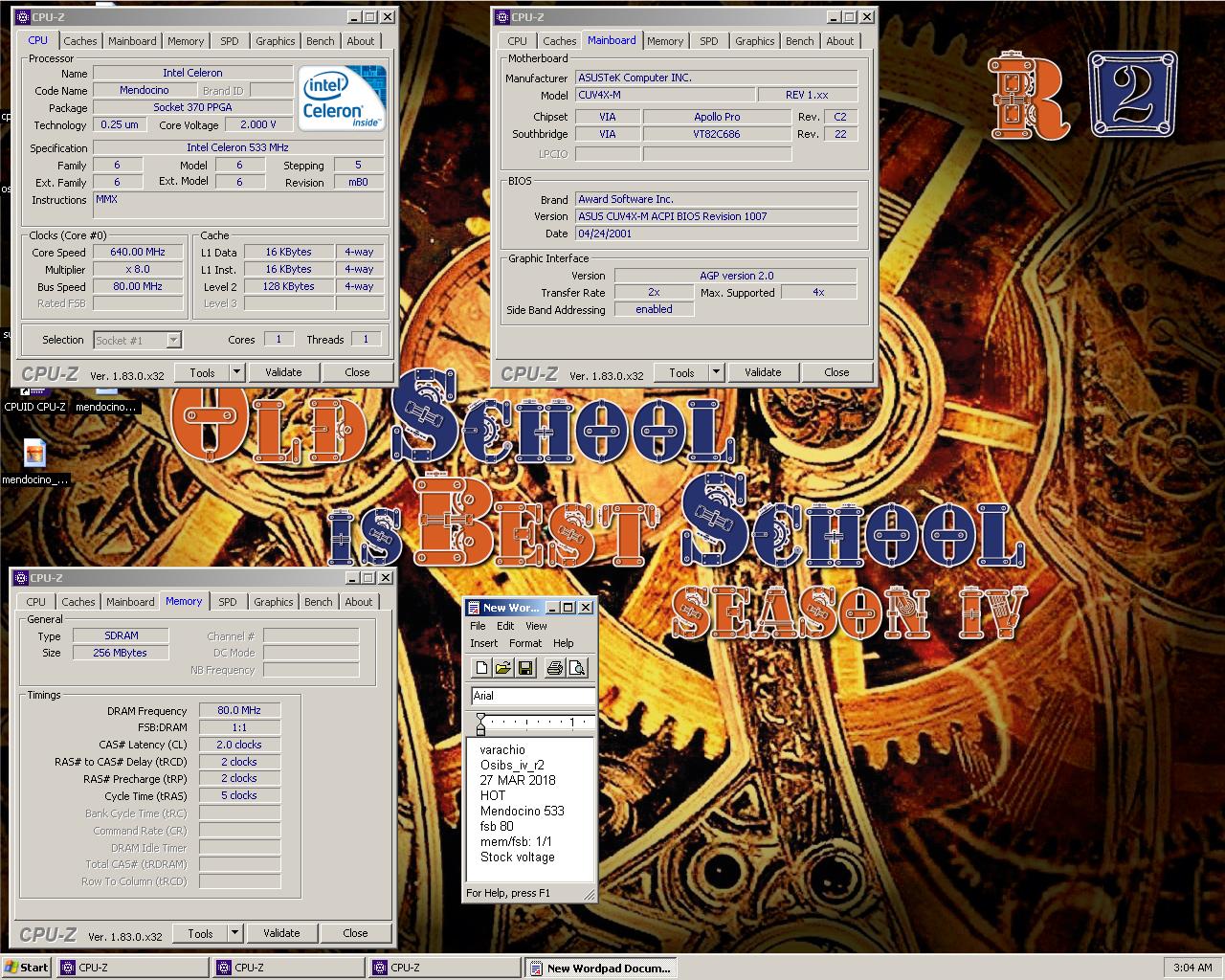Click the Save floppy icon in WordPad
Image resolution: width=1225 pixels, height=980 pixels.
(x=525, y=668)
